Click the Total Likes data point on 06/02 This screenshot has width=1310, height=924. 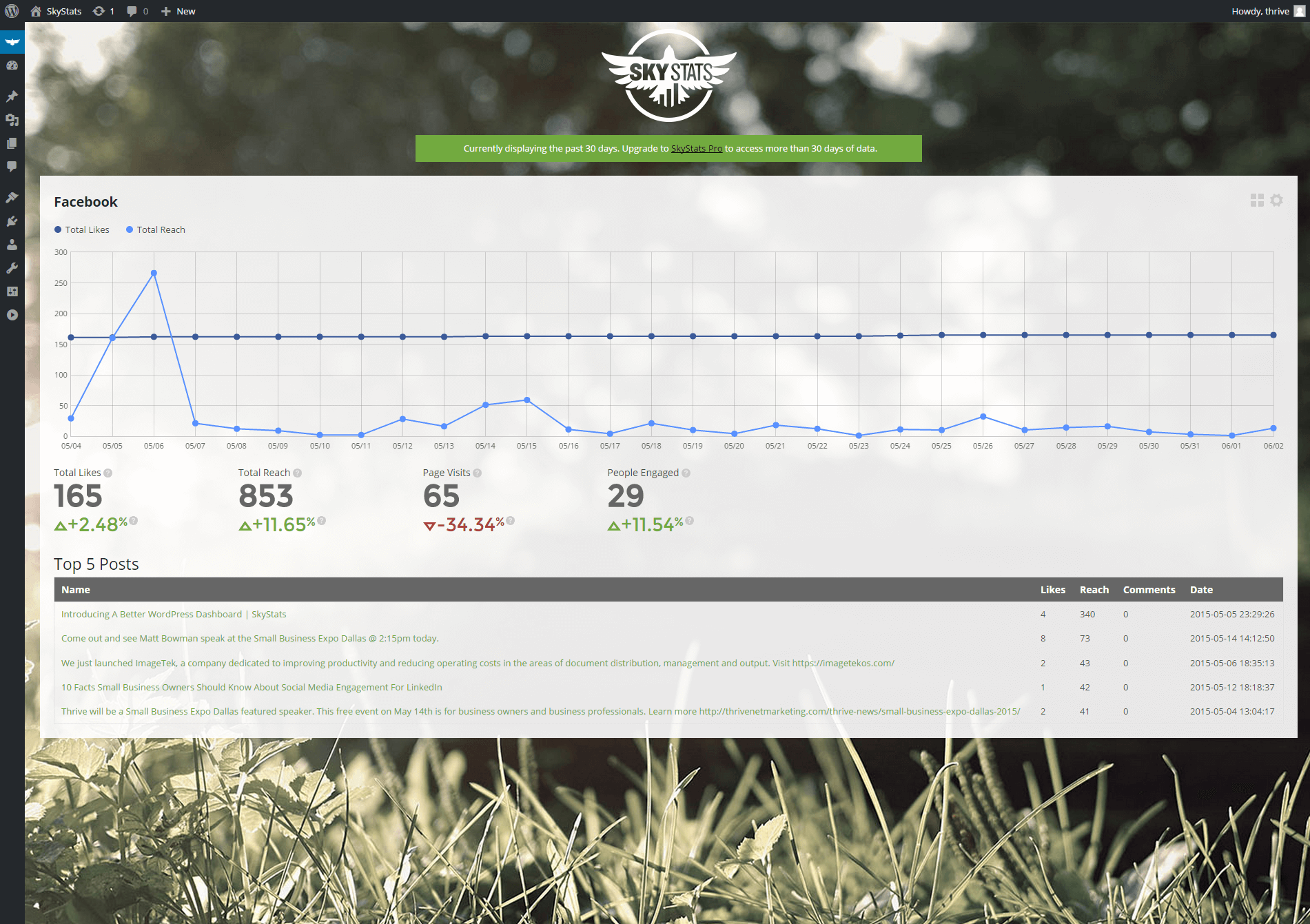click(x=1273, y=336)
